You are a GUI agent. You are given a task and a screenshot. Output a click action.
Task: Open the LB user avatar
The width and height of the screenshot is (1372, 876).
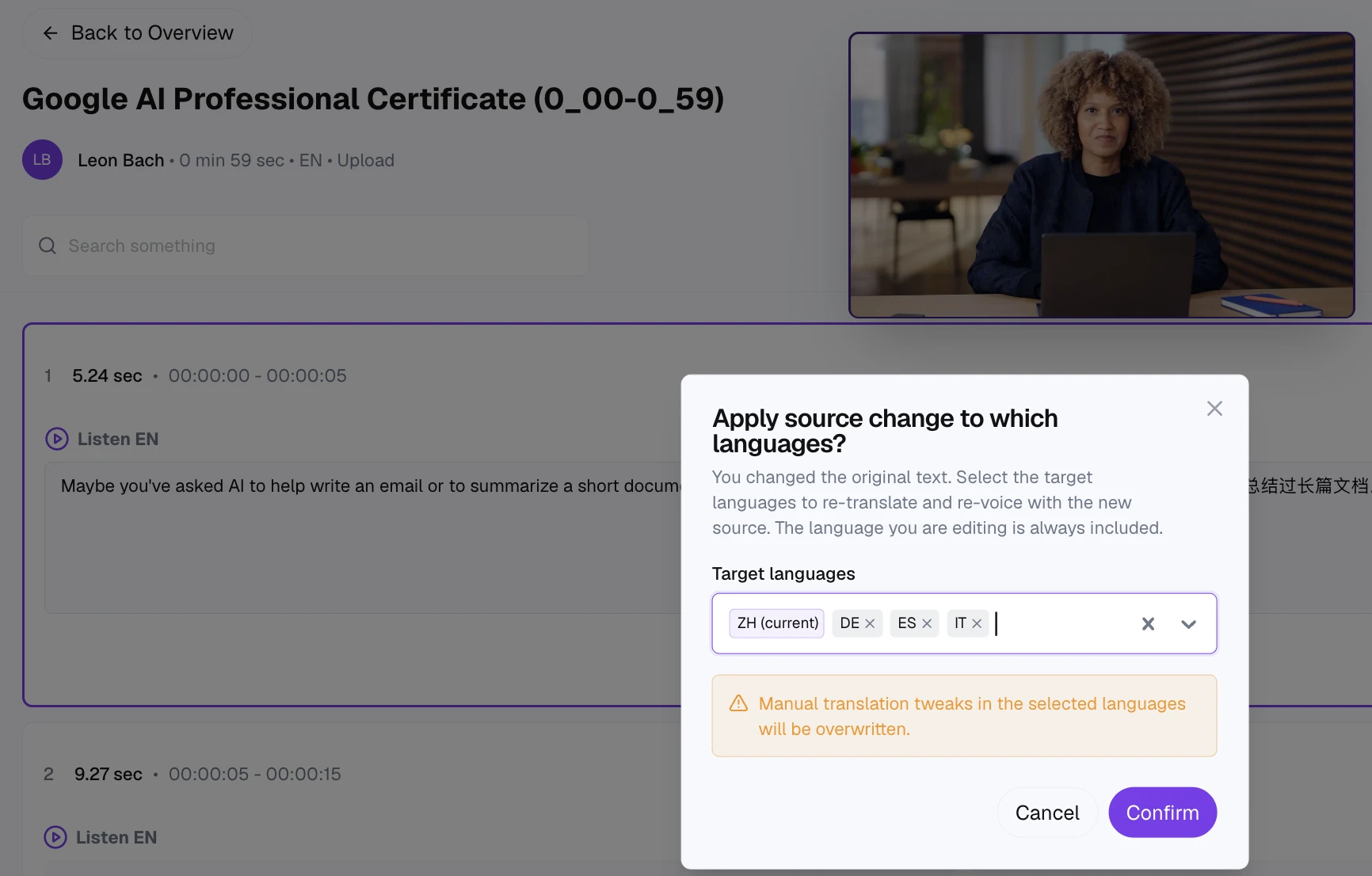pos(42,160)
